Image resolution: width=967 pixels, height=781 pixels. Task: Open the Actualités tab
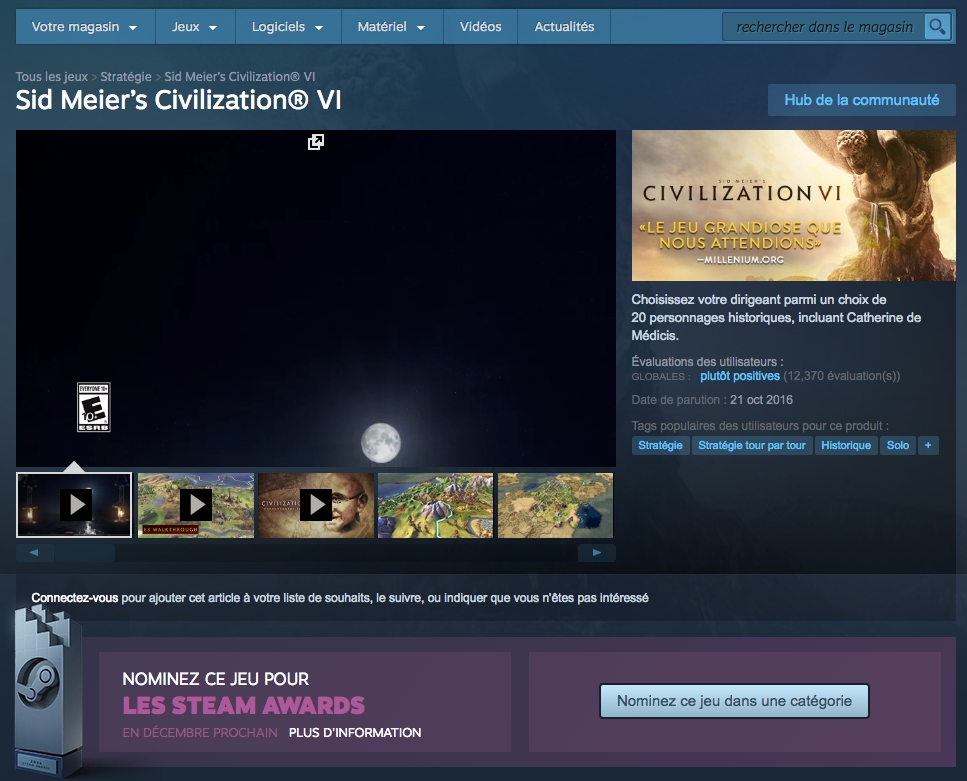[564, 27]
